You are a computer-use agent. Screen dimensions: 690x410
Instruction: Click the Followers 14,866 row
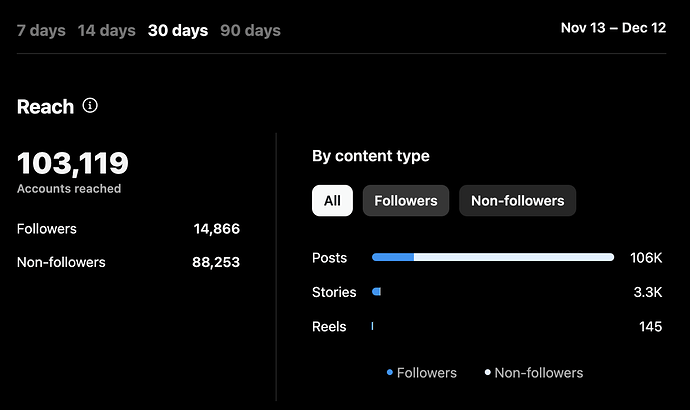[128, 229]
